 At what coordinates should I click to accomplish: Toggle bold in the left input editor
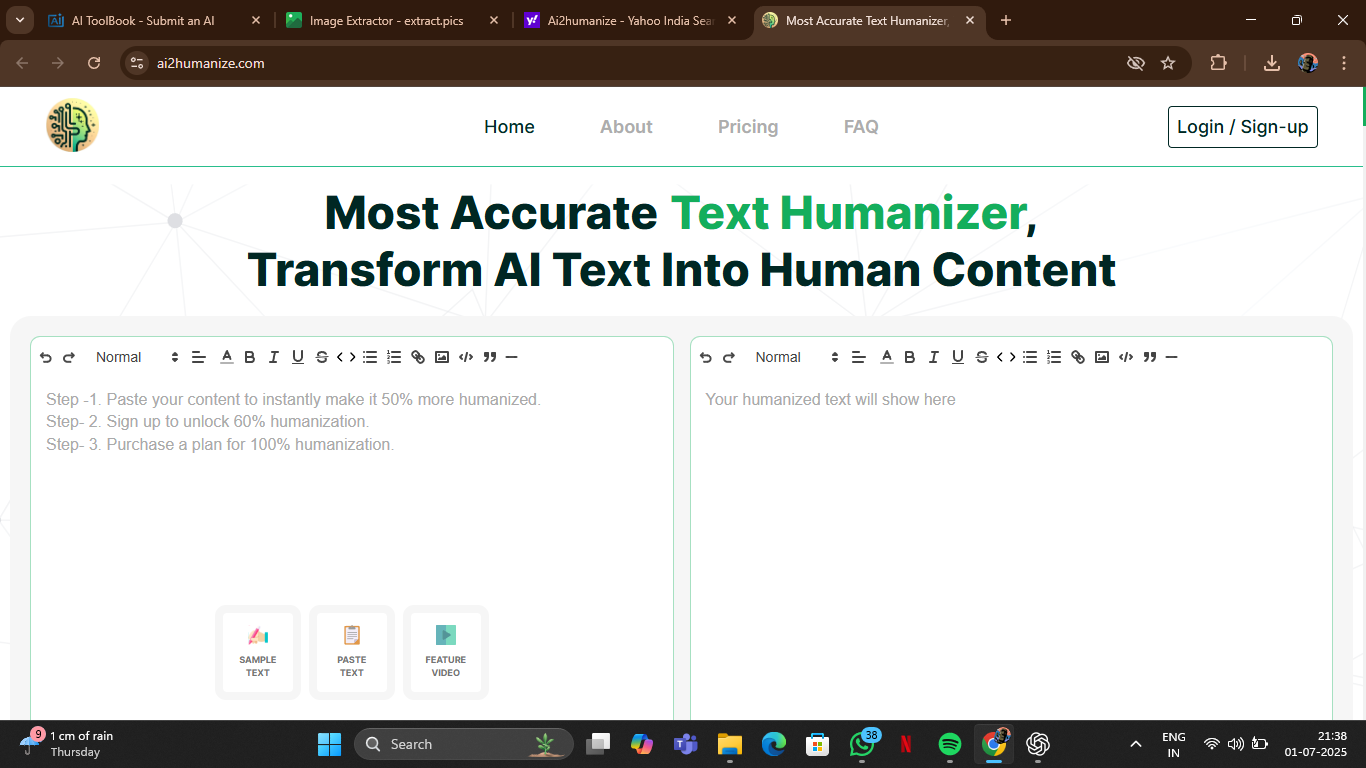(250, 357)
